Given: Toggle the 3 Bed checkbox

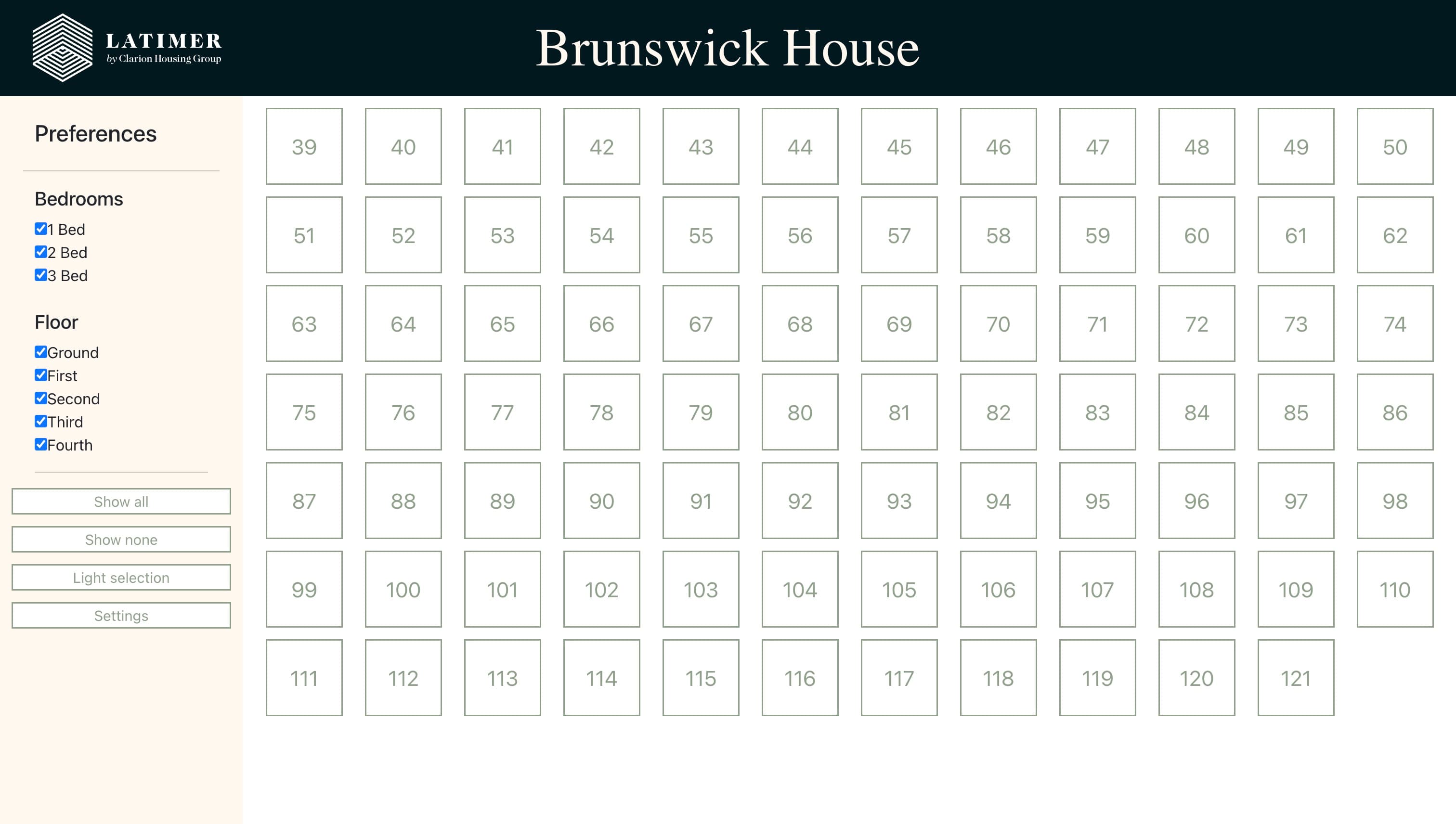Looking at the screenshot, I should tap(39, 275).
